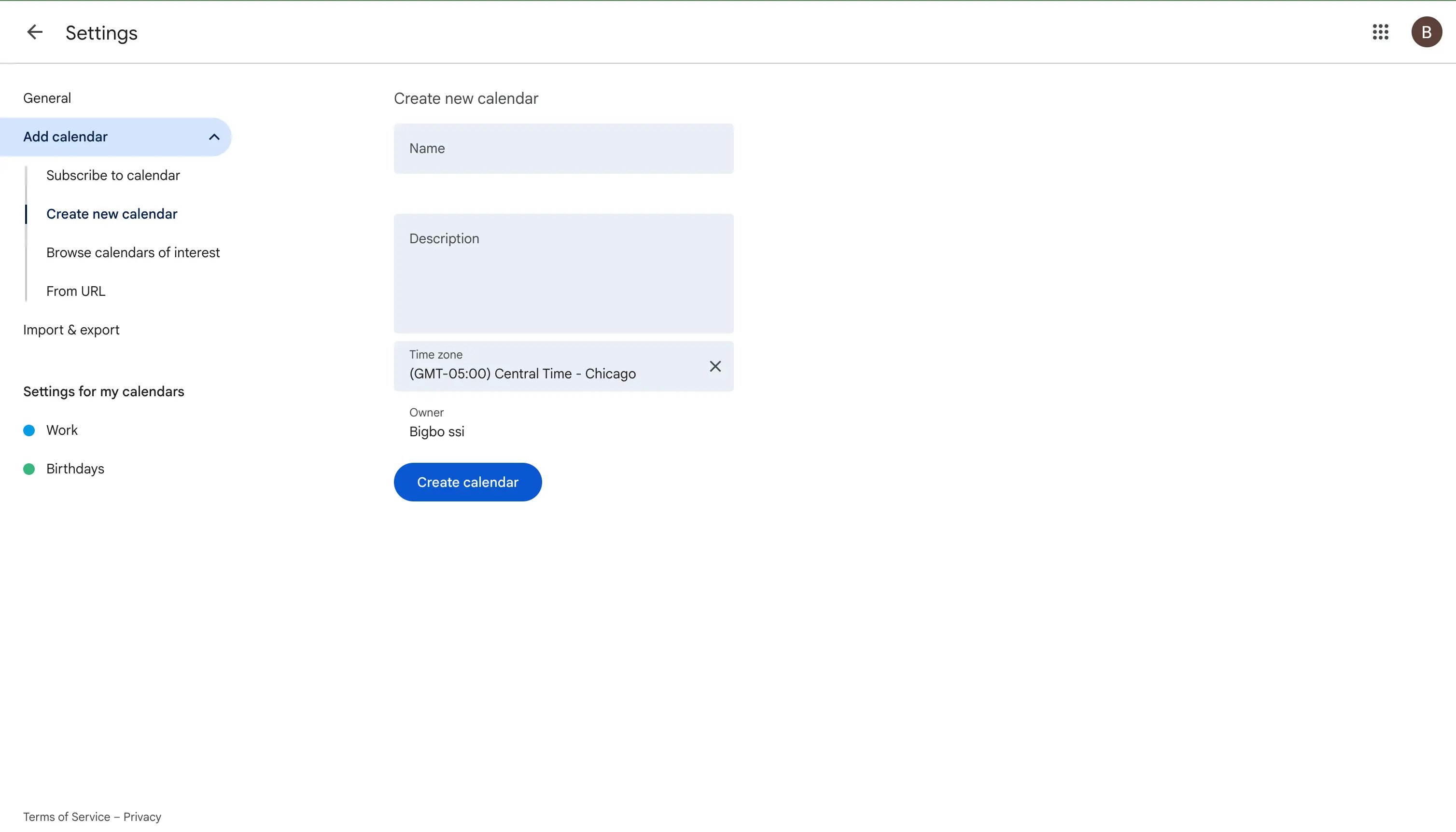Click the Create calendar button
The image size is (1456, 832).
pyautogui.click(x=467, y=482)
